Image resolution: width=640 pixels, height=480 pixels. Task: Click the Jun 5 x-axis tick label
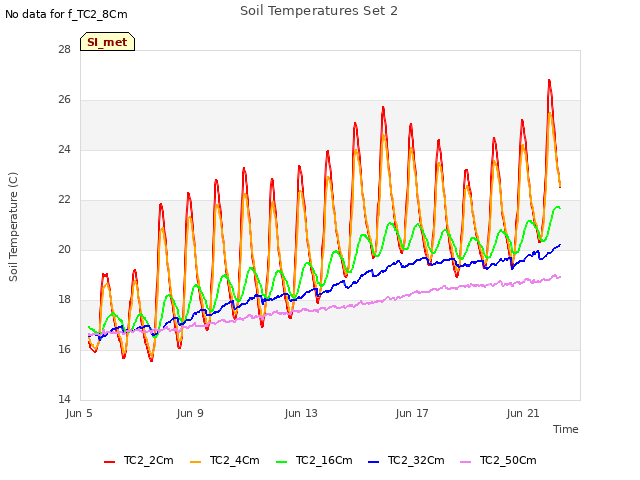[79, 413]
